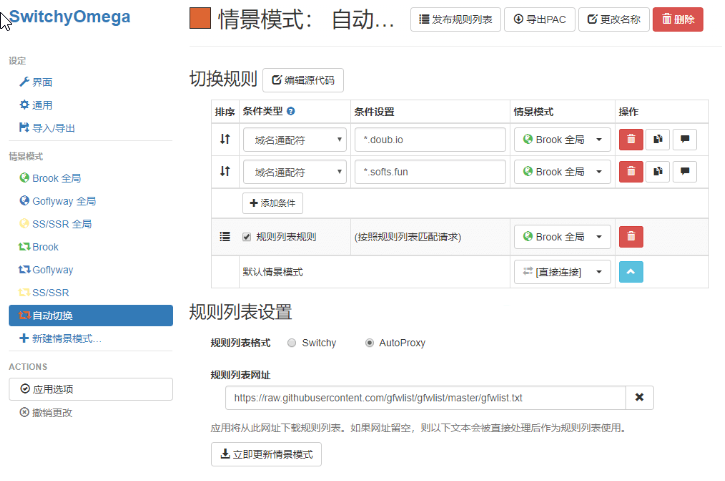Viewport: 725px width, 481px height.
Task: Add note to the *.softs.fun rule
Action: click(685, 172)
